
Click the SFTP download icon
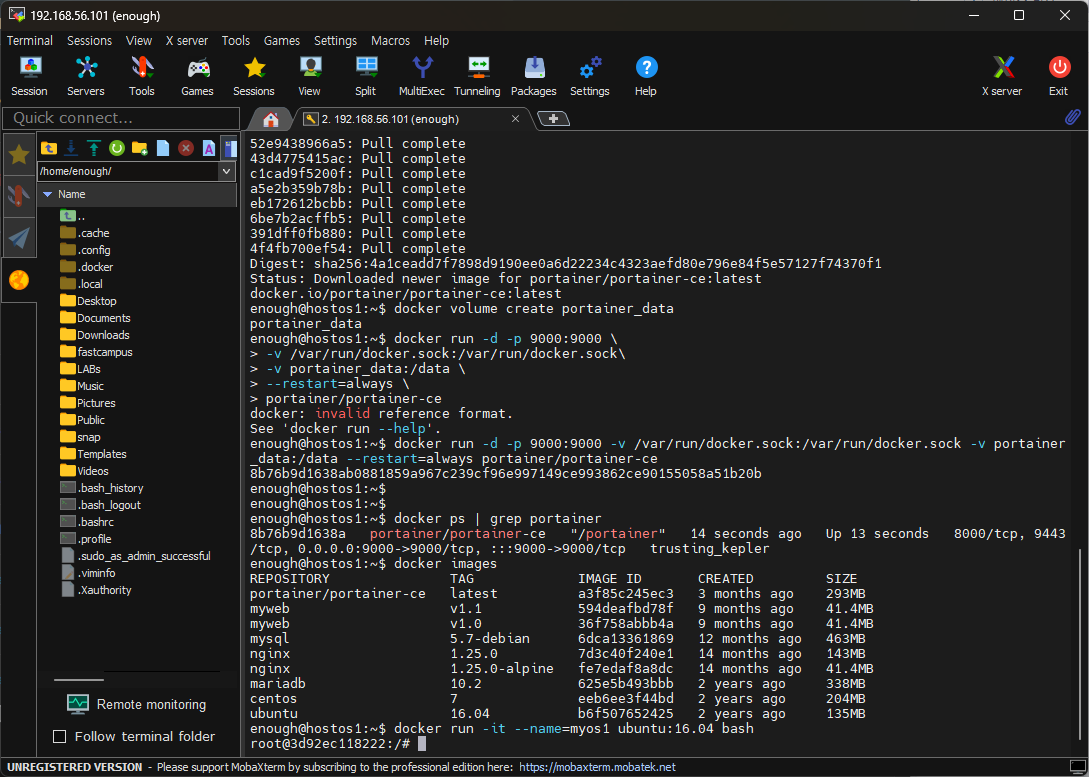click(71, 147)
